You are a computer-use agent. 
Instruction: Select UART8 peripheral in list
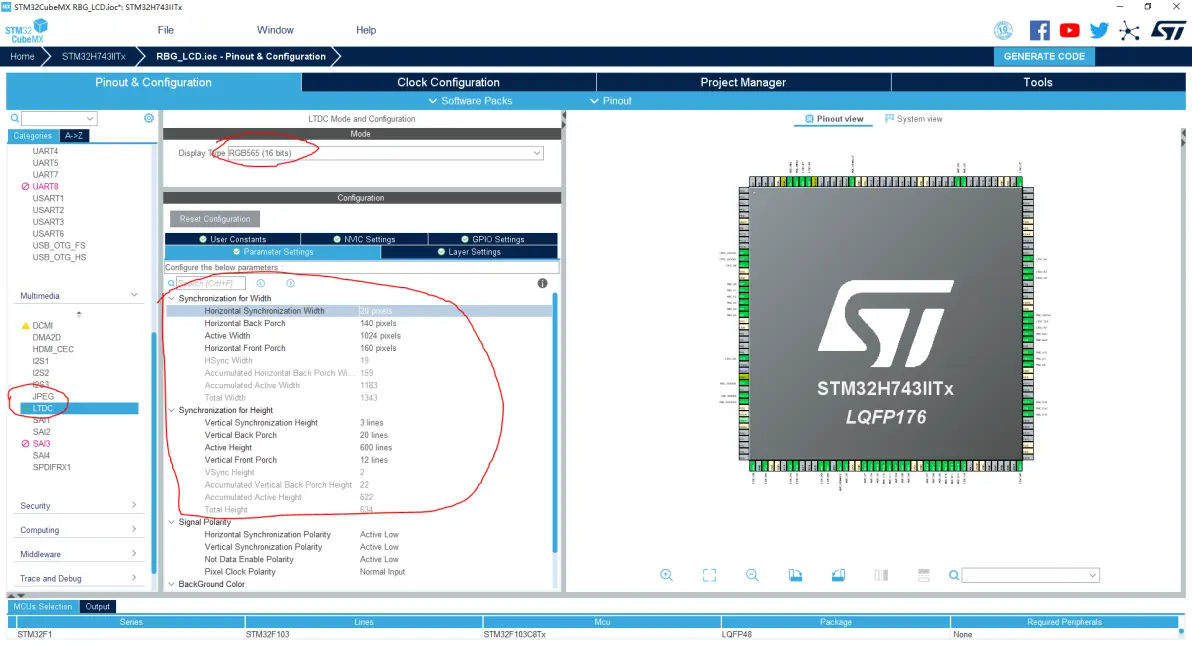tap(45, 186)
